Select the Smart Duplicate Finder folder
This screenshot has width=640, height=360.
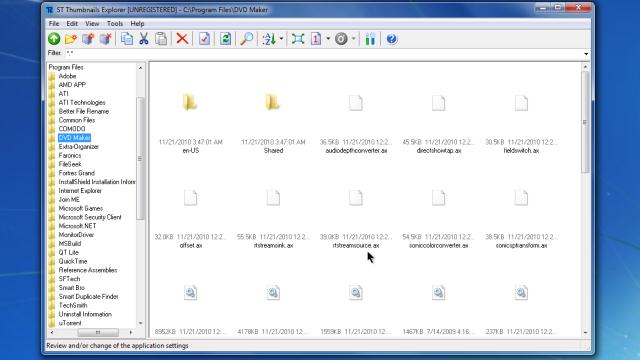coord(89,297)
